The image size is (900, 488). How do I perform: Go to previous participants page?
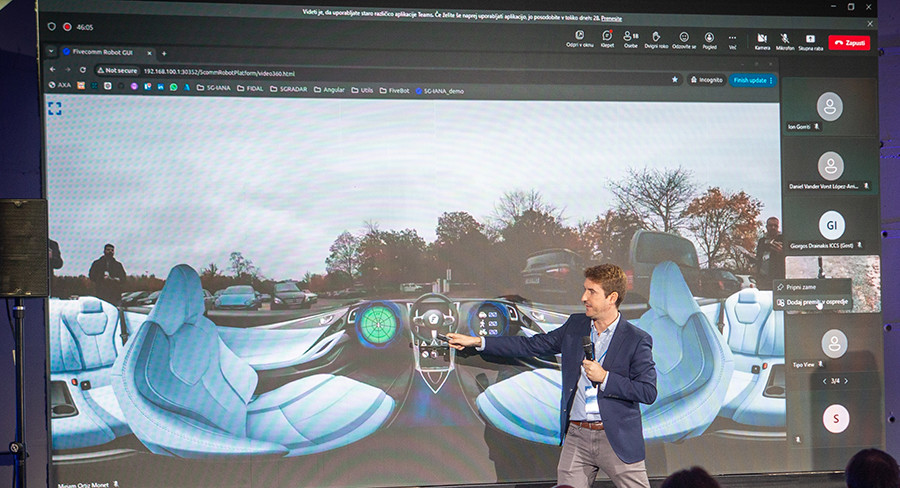tap(825, 381)
